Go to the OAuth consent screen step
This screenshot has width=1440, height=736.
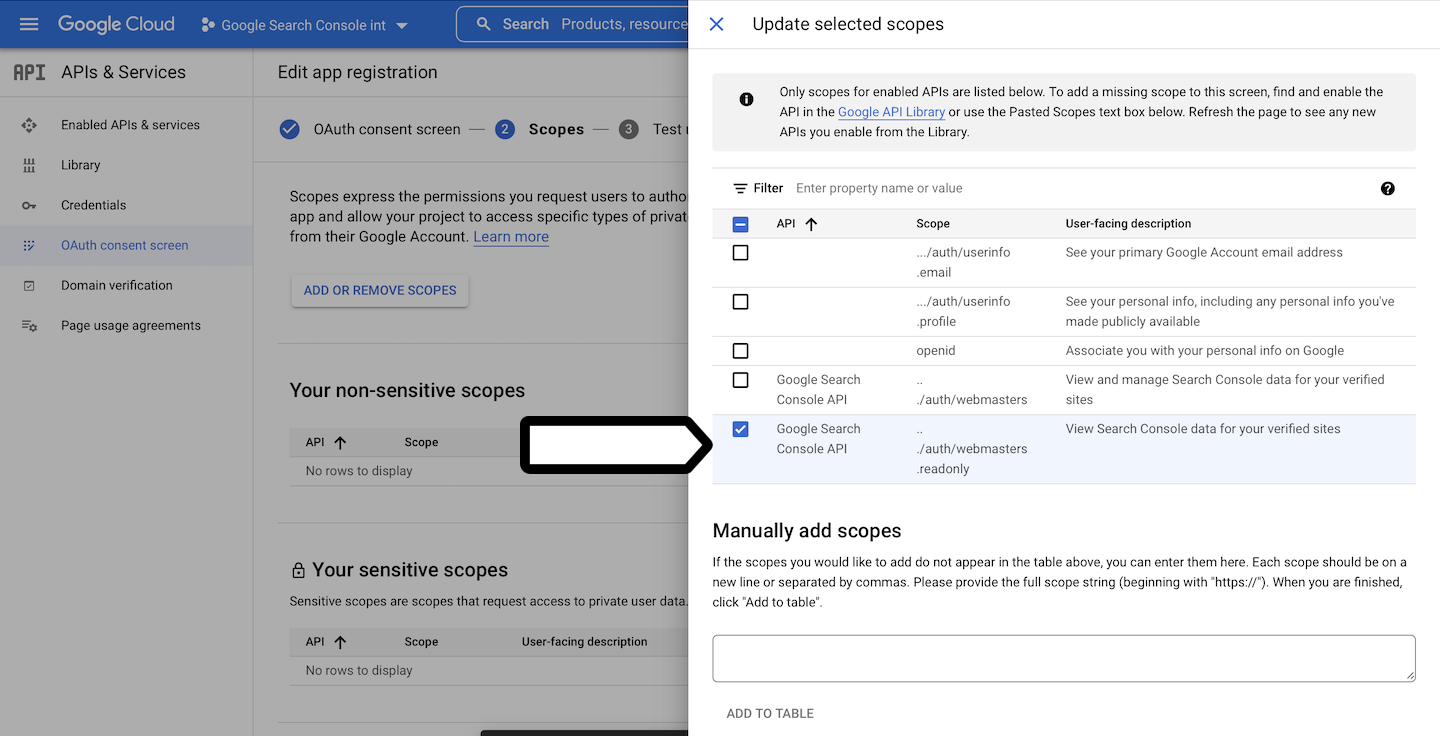point(387,129)
